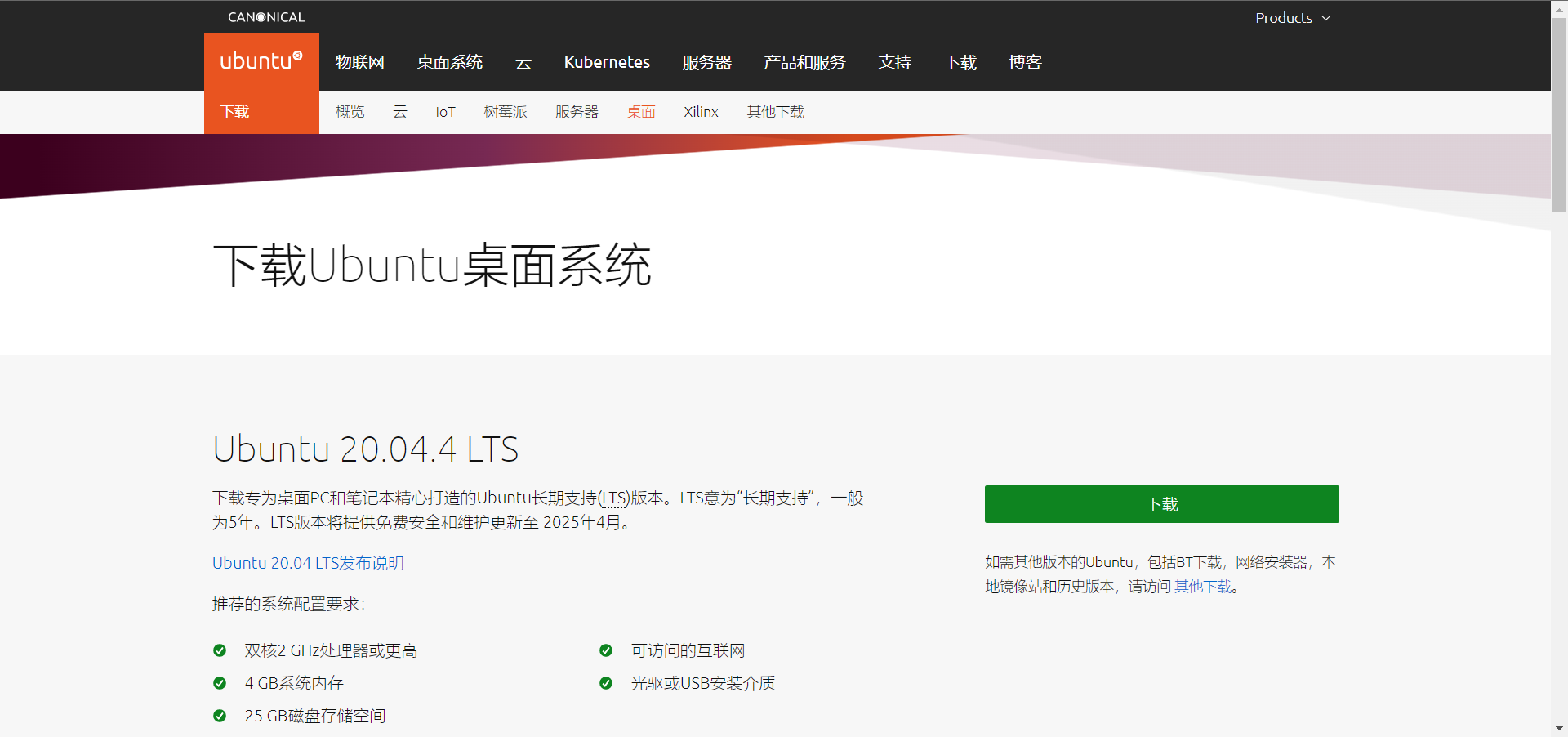Click the checkmark icon beside 4 GB系统内存
The width and height of the screenshot is (1568, 737).
pos(220,683)
